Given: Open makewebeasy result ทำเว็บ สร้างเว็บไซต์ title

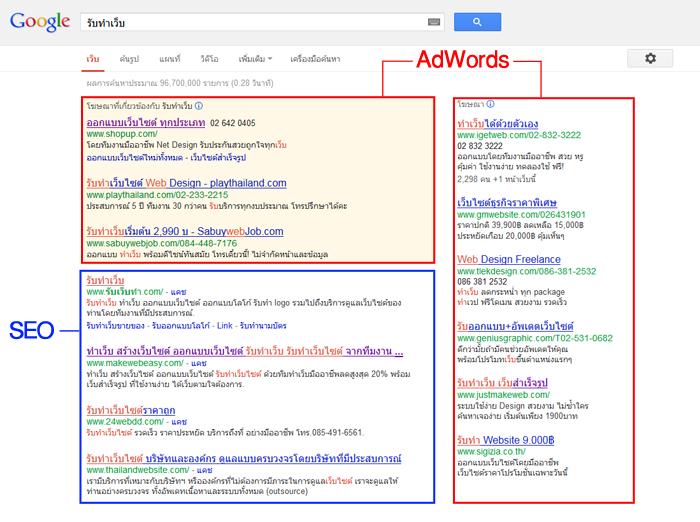Looking at the screenshot, I should pos(245,351).
